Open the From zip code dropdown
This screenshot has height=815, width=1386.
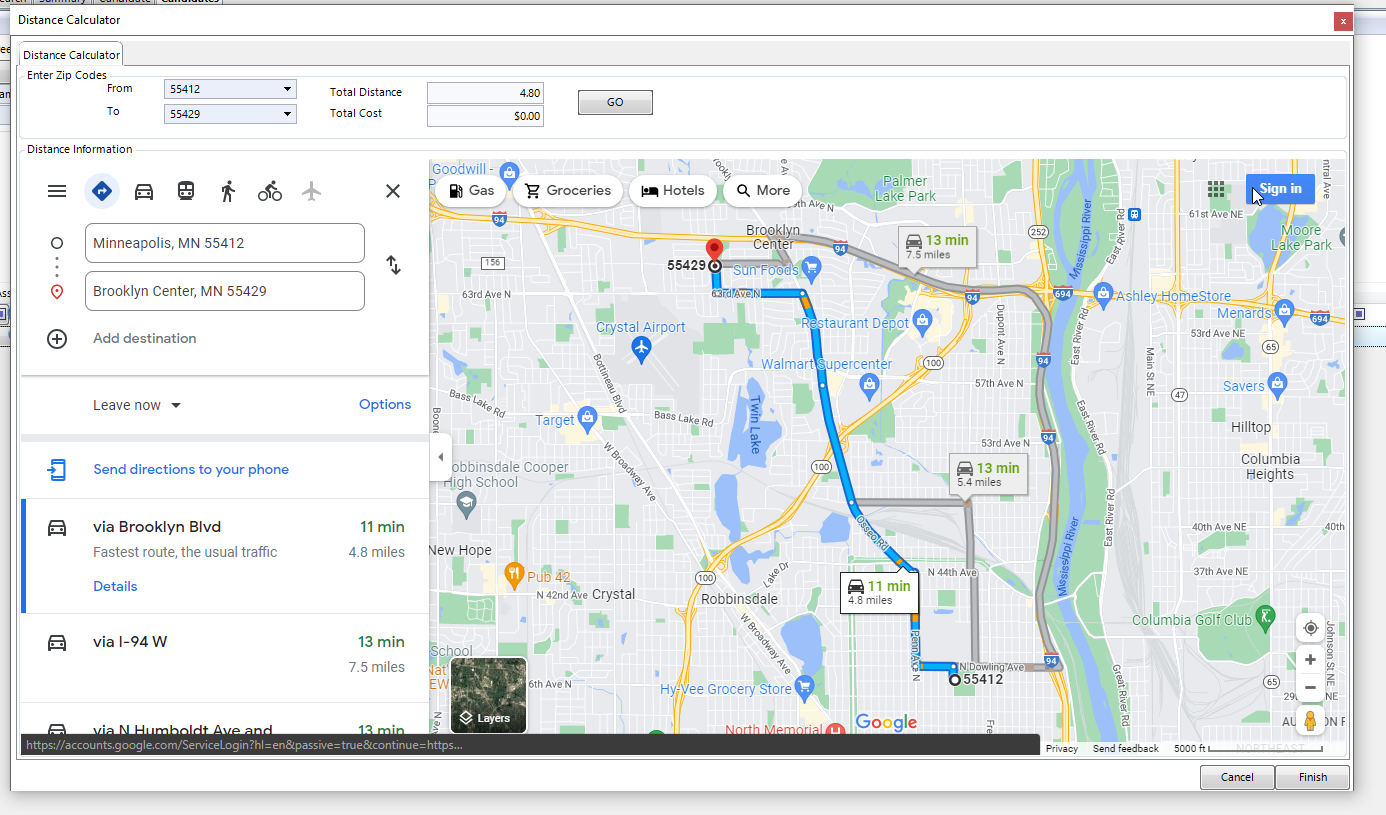288,89
